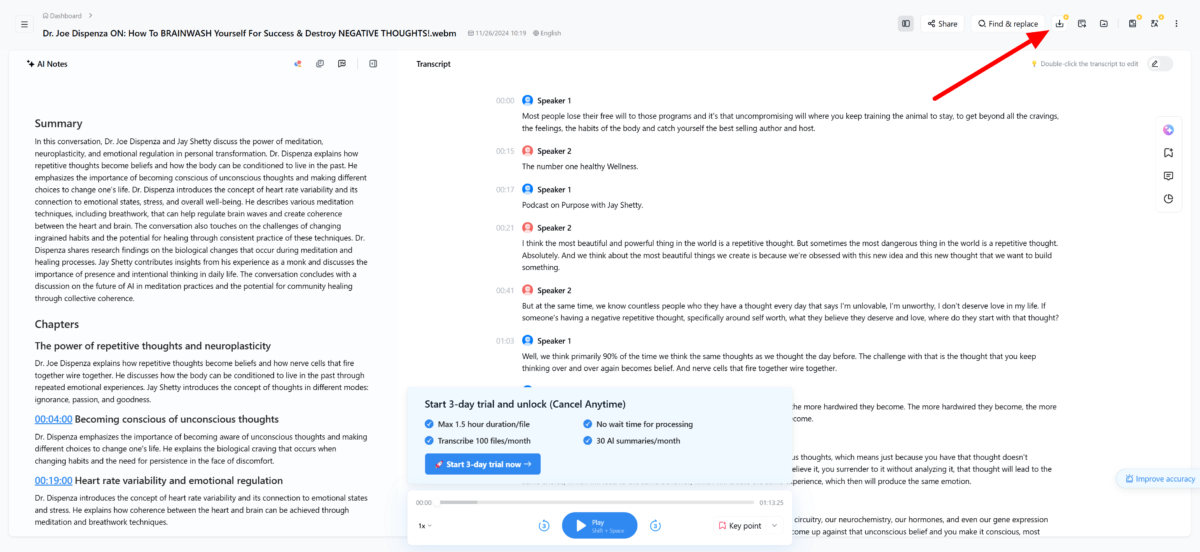Screen dimensions: 1200x552
Task: Collapse the AI Notes panel icon
Action: tap(373, 64)
